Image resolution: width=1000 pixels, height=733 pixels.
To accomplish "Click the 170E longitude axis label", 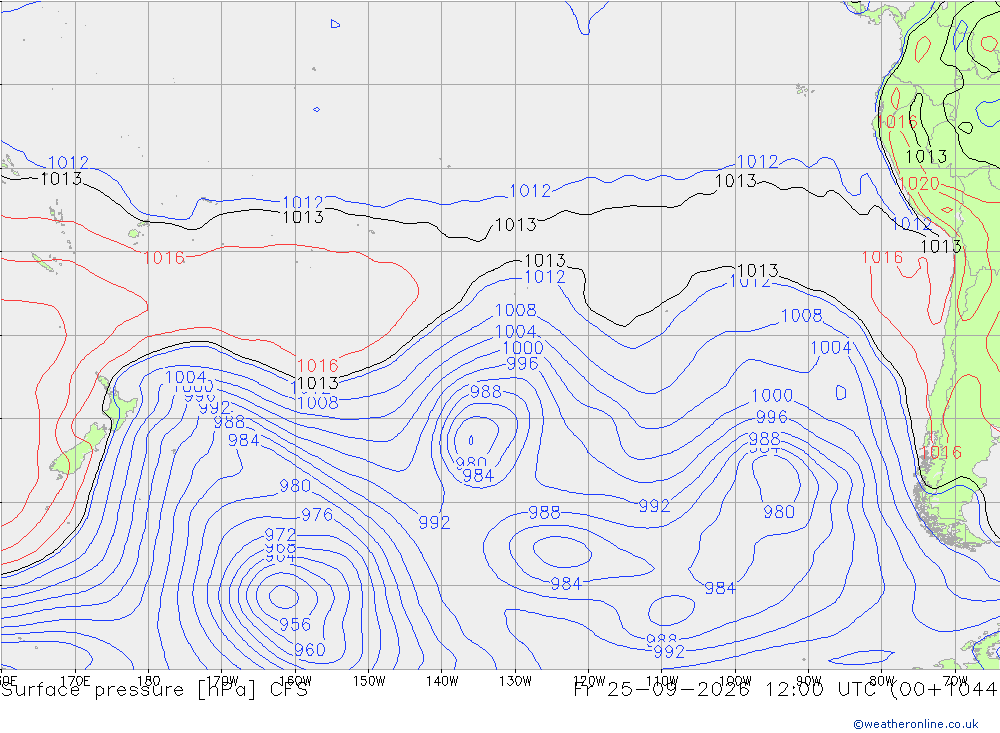I will pyautogui.click(x=75, y=681).
